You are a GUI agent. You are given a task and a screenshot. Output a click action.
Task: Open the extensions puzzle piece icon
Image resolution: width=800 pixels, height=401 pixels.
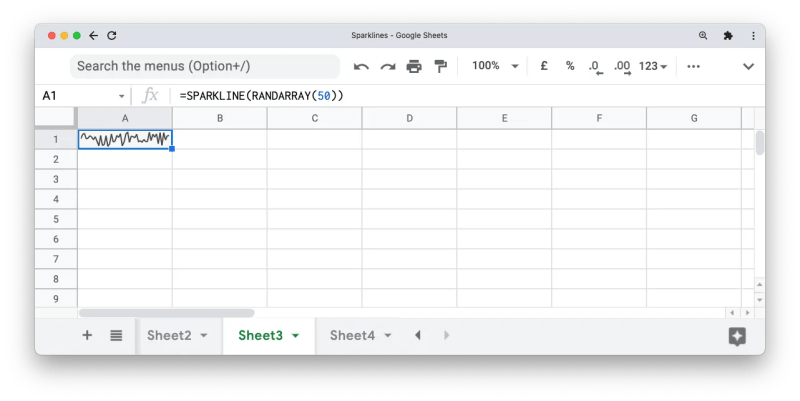coord(728,35)
